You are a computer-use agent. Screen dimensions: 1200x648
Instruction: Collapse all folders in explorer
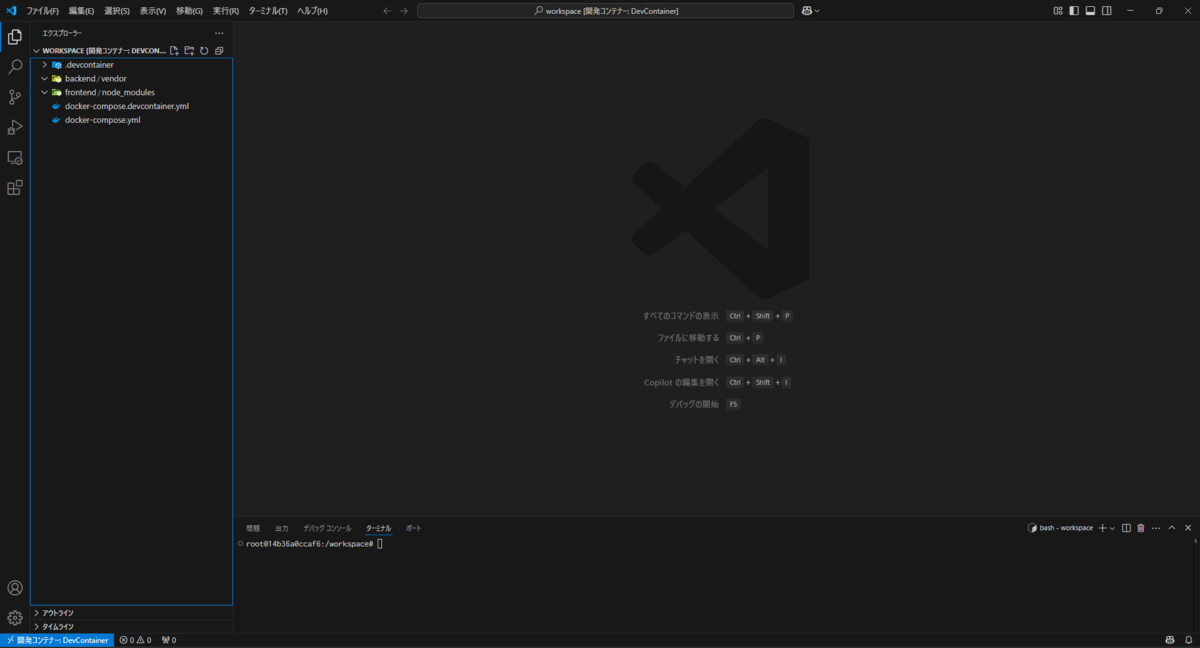point(219,50)
